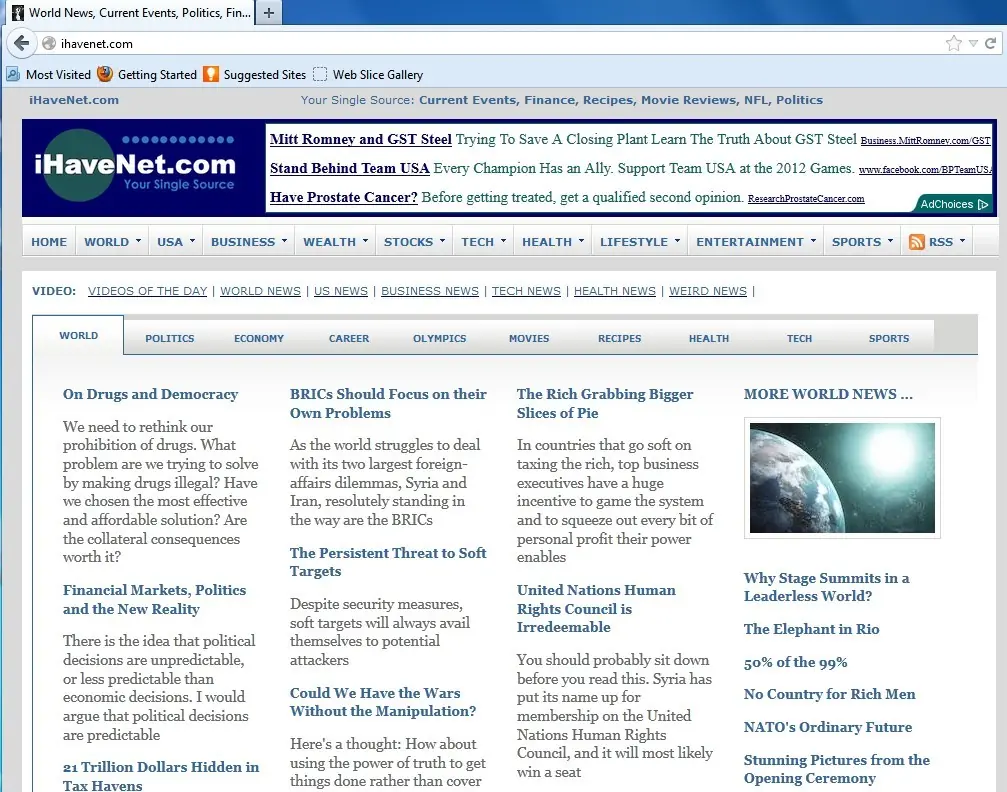Open The Rich Grabbing Bigger Slices of Pie
The image size is (1007, 792).
coord(604,403)
